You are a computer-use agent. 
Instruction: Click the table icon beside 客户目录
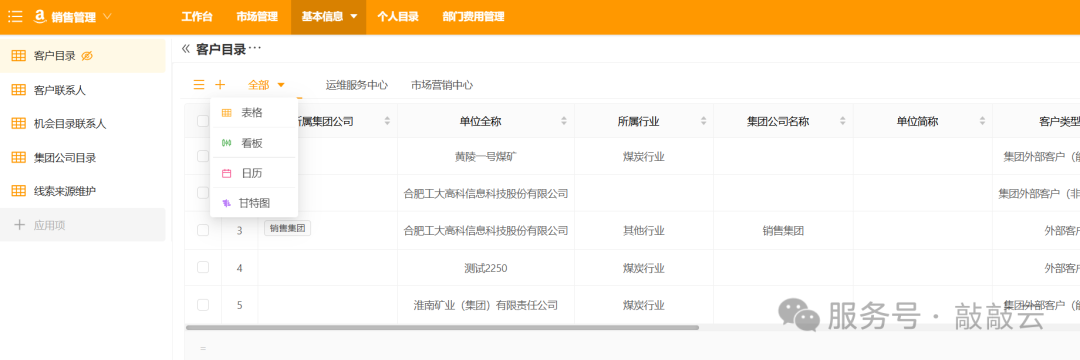pyautogui.click(x=19, y=56)
